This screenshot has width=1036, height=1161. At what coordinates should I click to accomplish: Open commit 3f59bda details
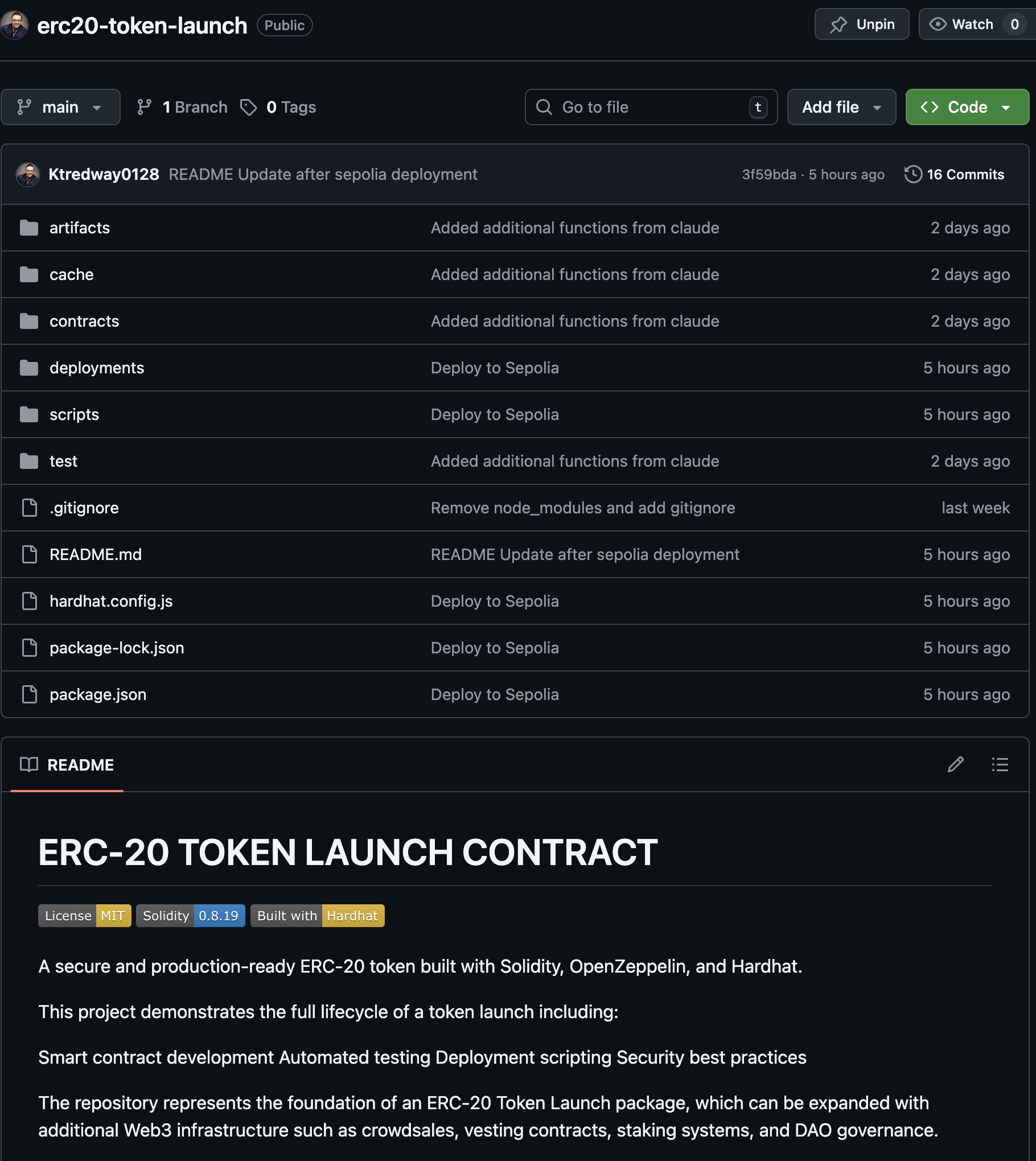pos(768,174)
